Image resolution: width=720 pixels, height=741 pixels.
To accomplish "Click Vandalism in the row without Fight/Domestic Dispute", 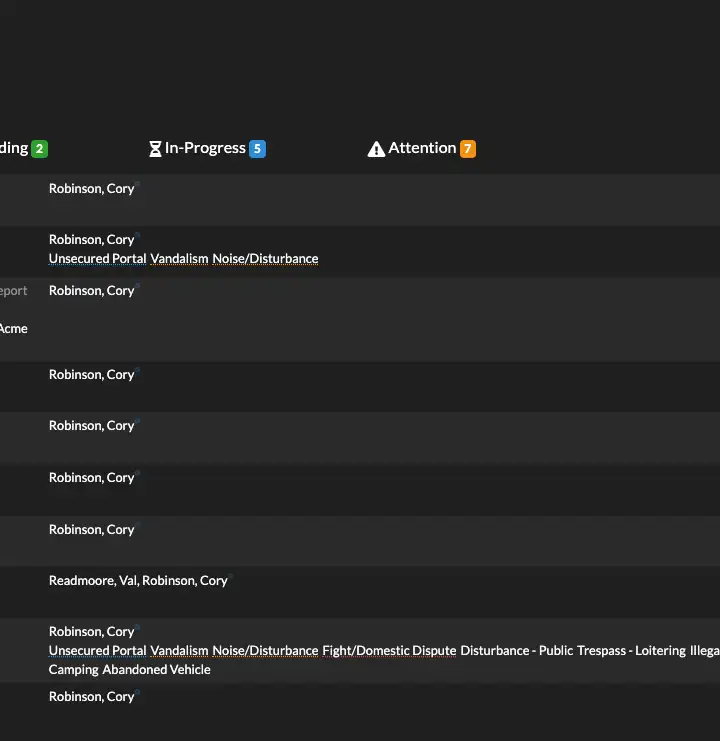I will [x=179, y=259].
